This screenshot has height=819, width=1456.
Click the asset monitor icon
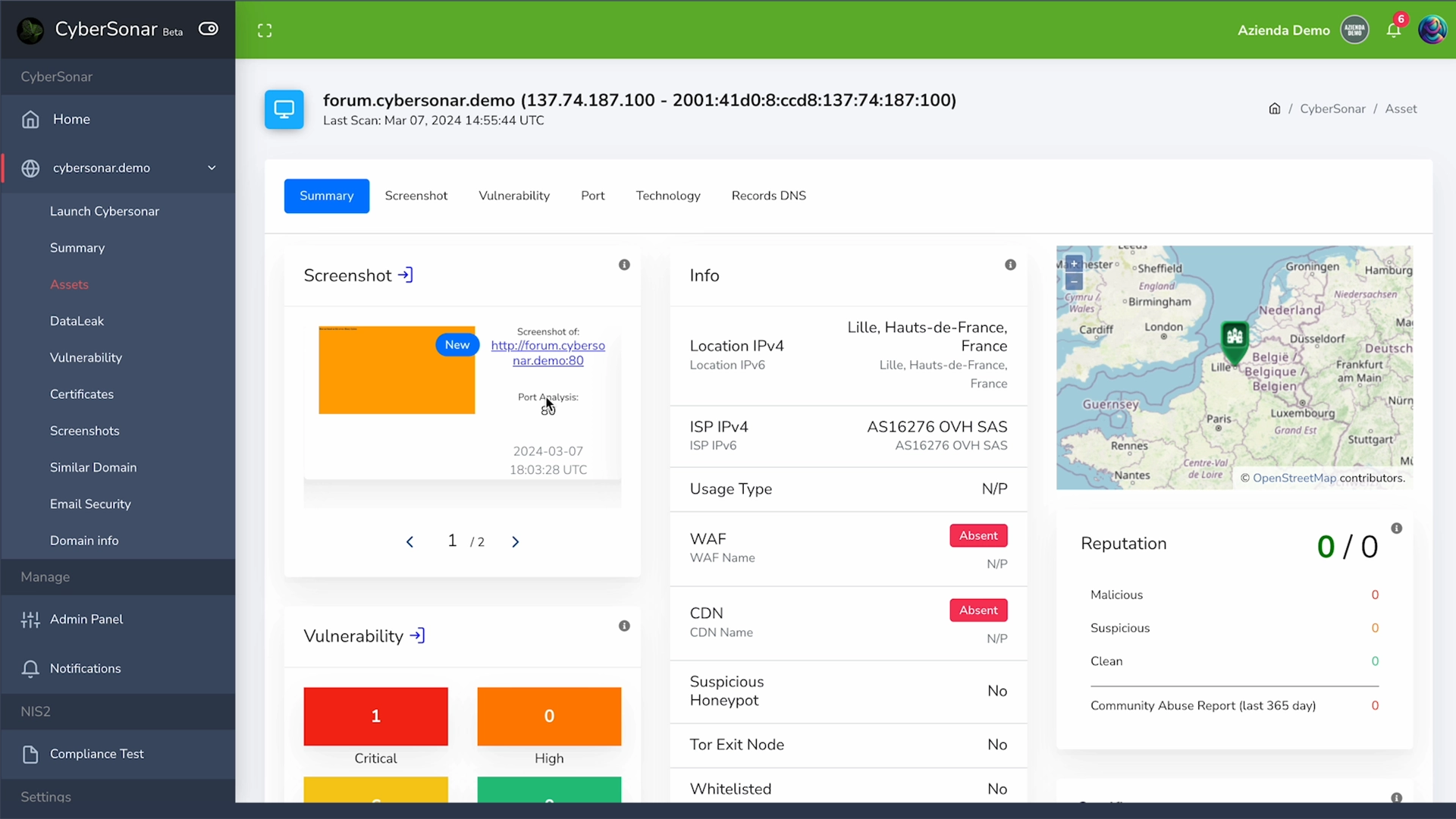tap(284, 109)
